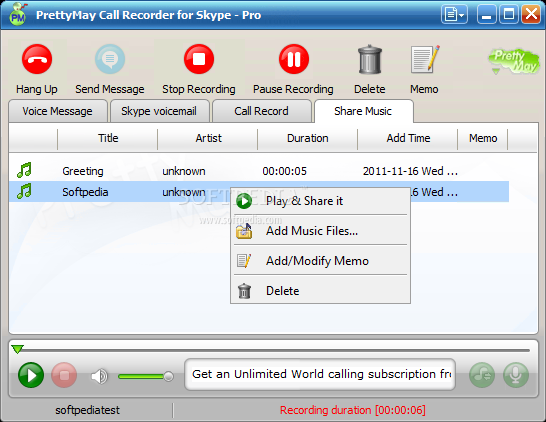Viewport: 546px width, 422px height.
Task: Click the softpediatest username in status bar
Action: coord(87,410)
